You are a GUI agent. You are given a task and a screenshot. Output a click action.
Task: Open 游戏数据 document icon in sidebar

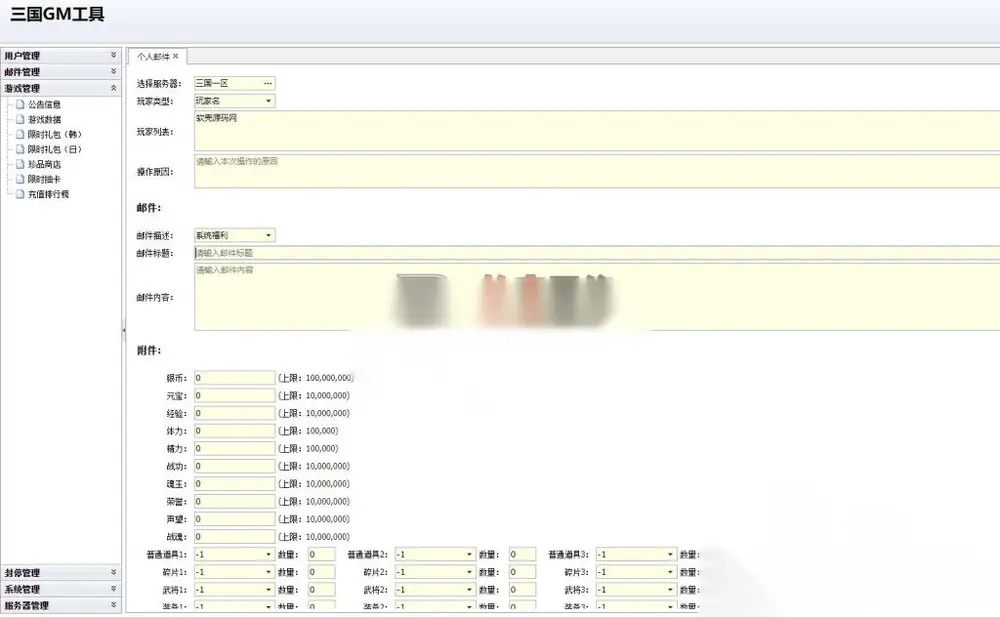pyautogui.click(x=20, y=119)
